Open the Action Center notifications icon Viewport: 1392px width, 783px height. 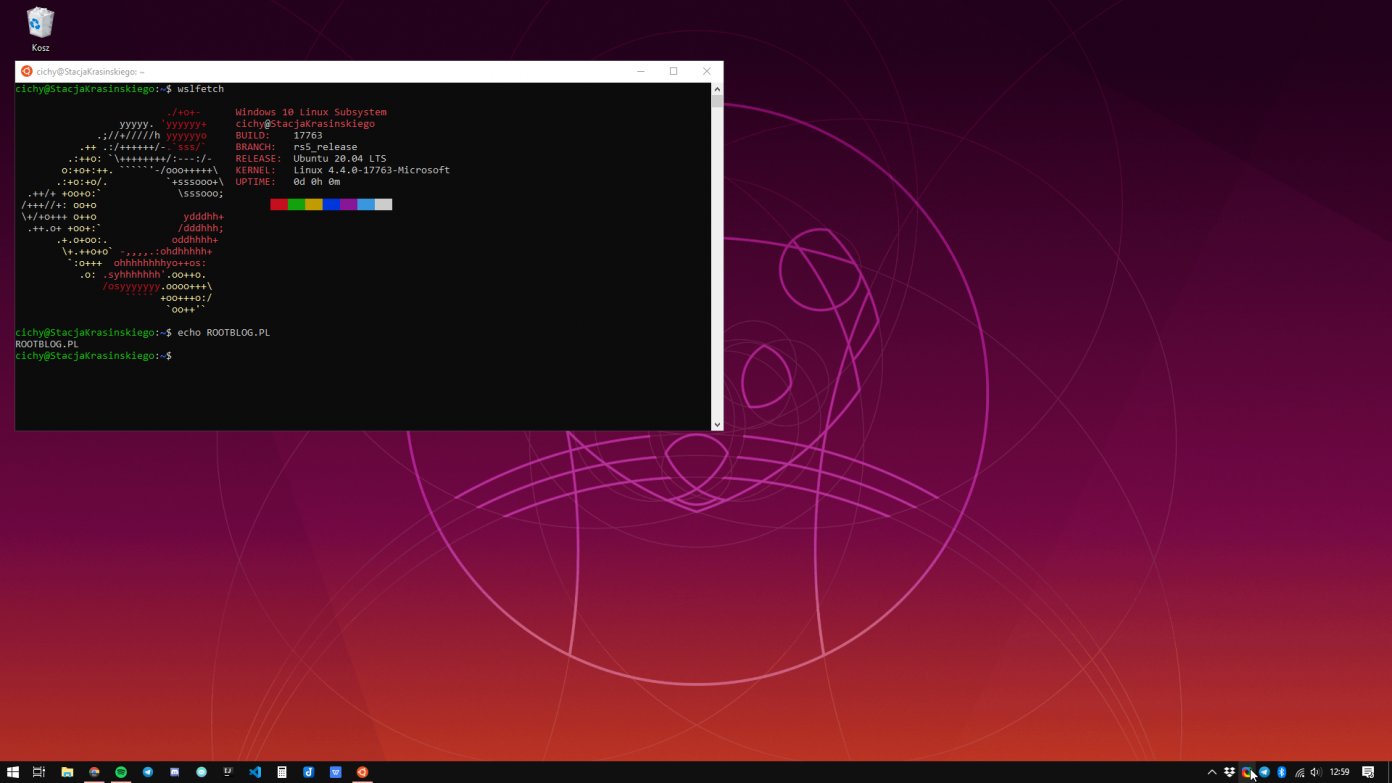click(x=1368, y=772)
